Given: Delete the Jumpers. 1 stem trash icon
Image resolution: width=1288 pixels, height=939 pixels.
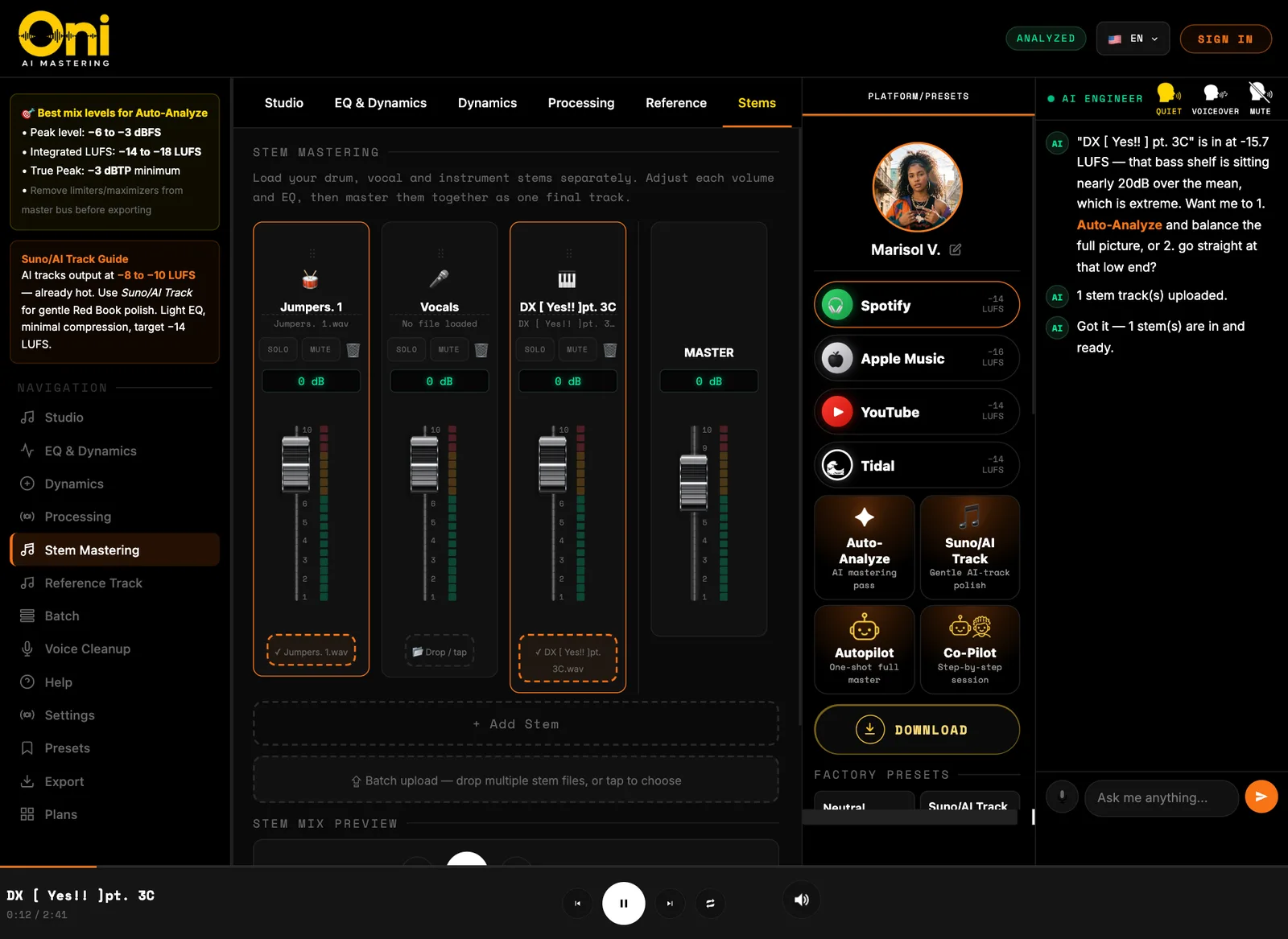Looking at the screenshot, I should tap(353, 350).
